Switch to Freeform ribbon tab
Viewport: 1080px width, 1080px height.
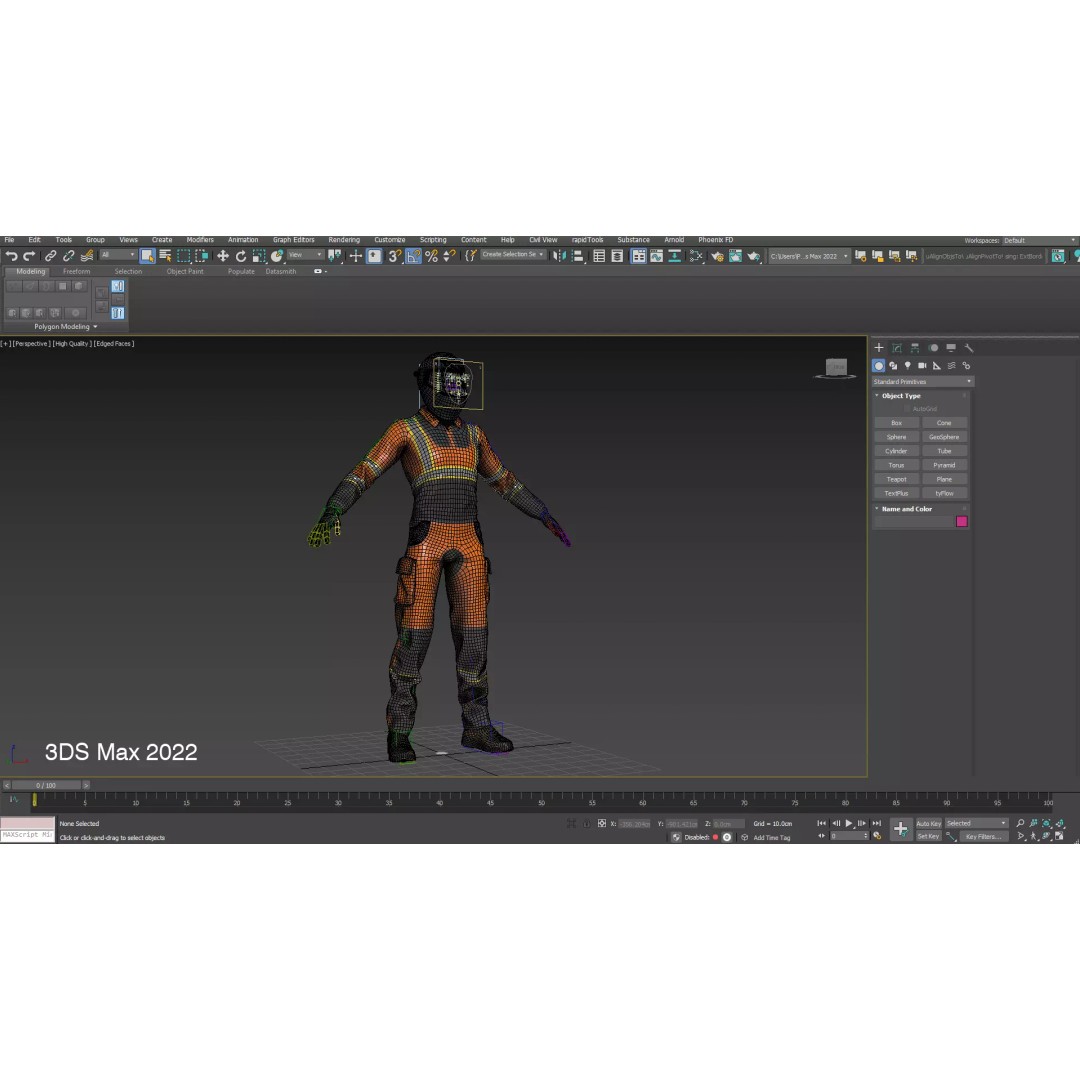76,271
